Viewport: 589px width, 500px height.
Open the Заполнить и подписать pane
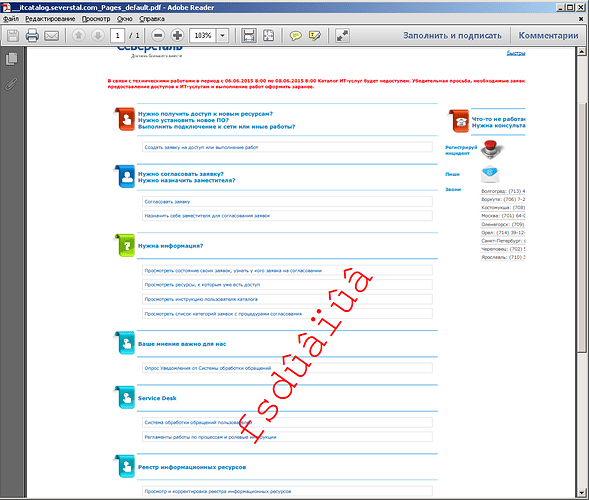(452, 36)
